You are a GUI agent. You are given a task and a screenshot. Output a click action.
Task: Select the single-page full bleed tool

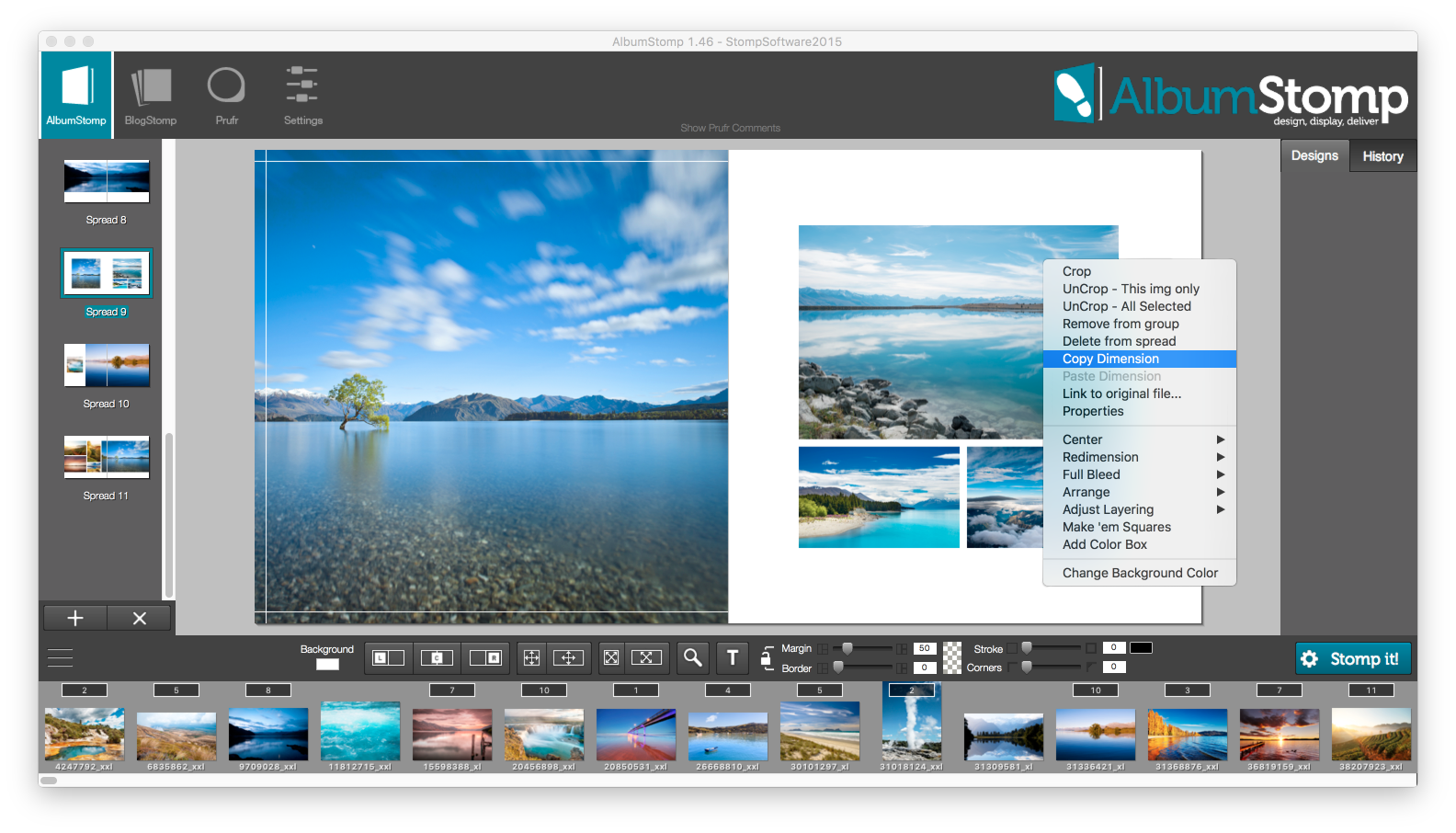click(531, 657)
